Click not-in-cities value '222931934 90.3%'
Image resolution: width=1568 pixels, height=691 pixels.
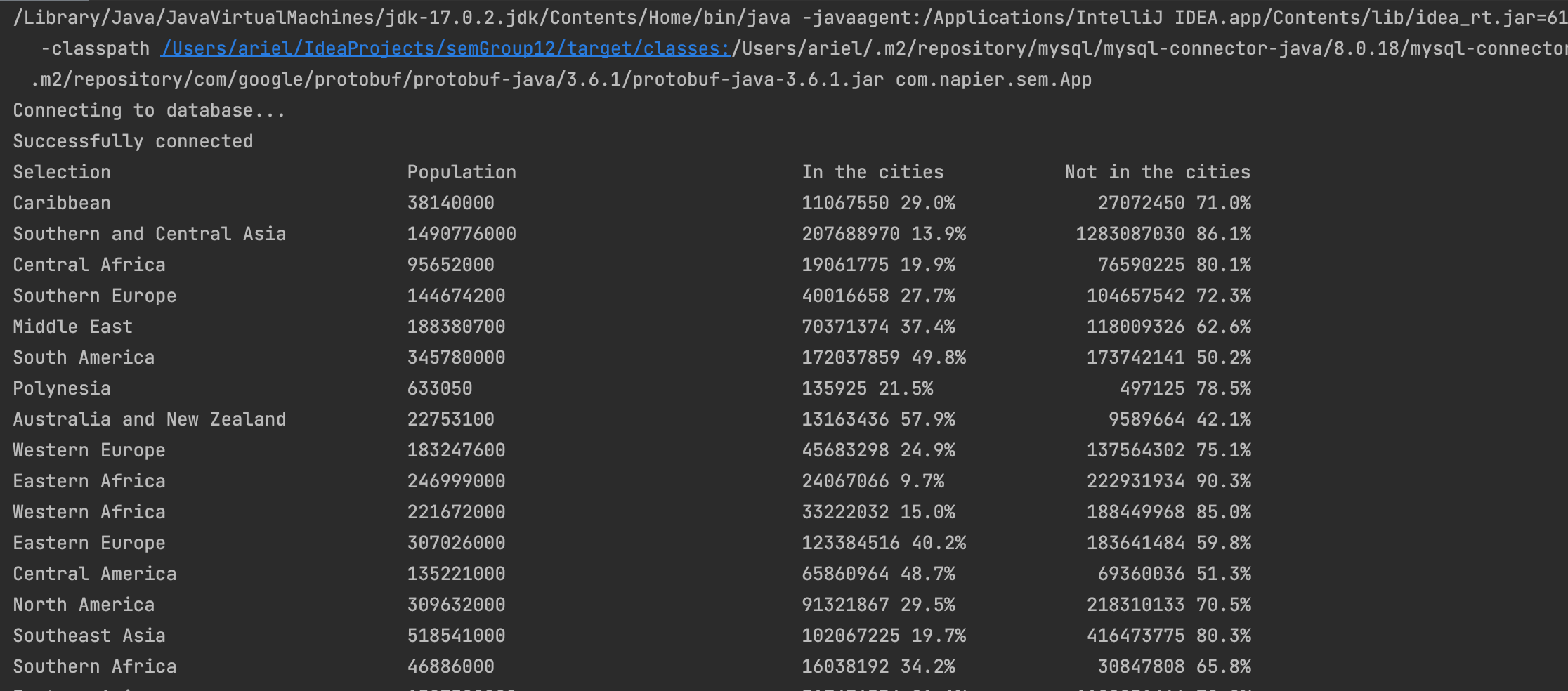pos(1169,481)
